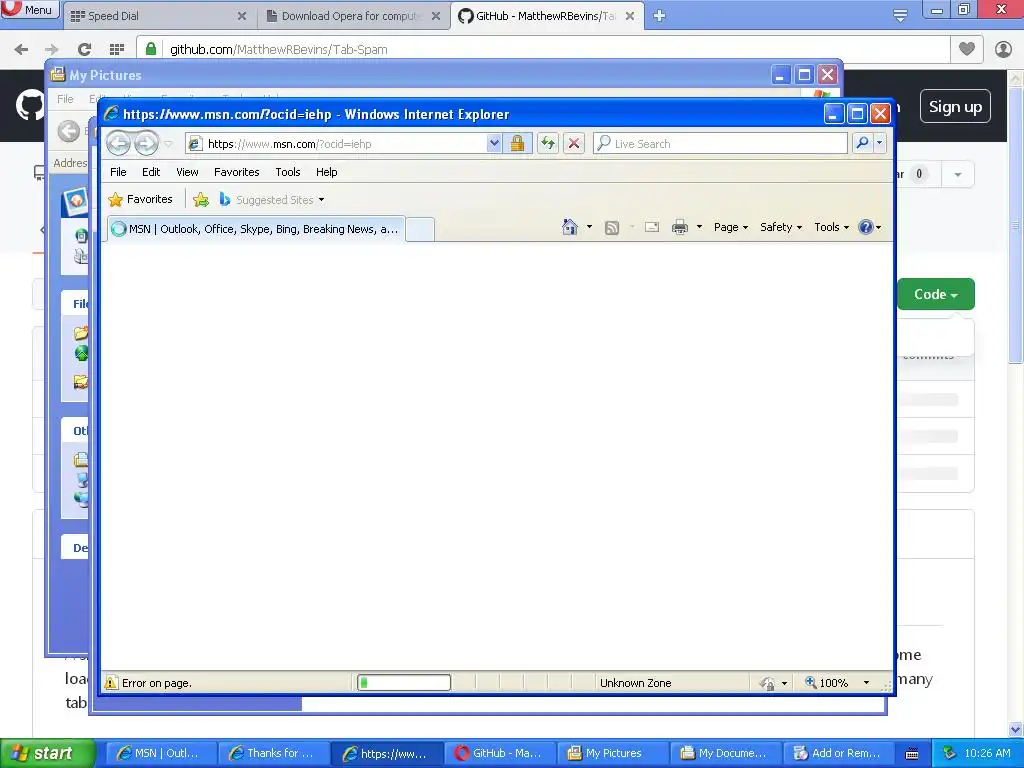The image size is (1024, 768).
Task: Click the Error on page warning icon
Action: (x=112, y=683)
